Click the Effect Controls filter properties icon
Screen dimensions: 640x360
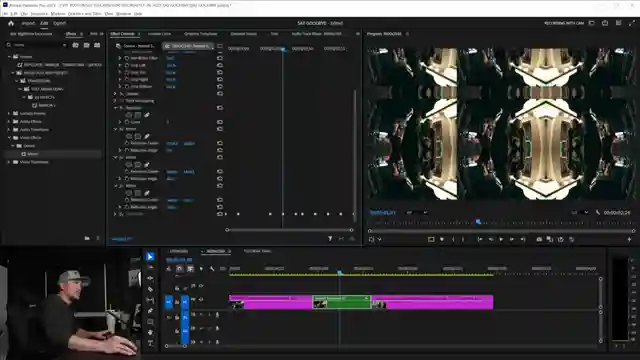tap(330, 239)
